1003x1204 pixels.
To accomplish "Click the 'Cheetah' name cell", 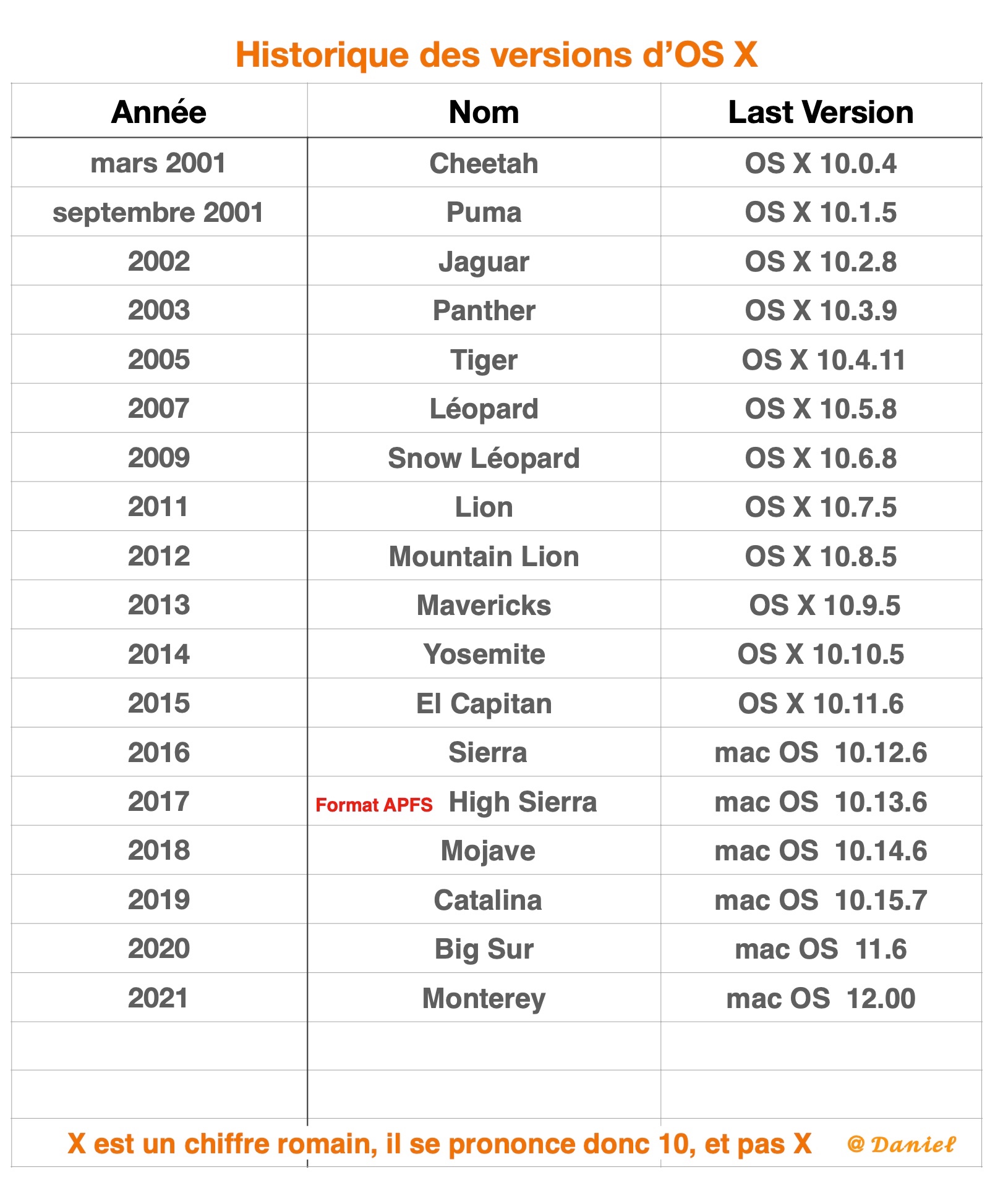I will click(x=484, y=164).
